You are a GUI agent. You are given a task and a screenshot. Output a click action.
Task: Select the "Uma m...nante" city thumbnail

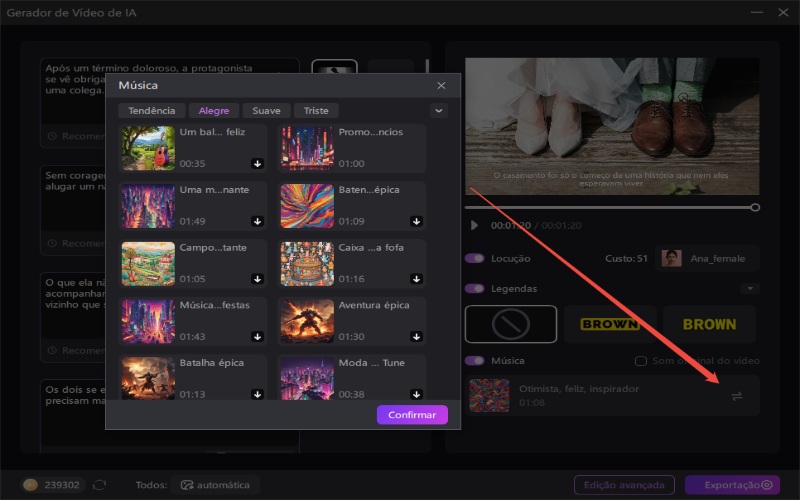(148, 206)
